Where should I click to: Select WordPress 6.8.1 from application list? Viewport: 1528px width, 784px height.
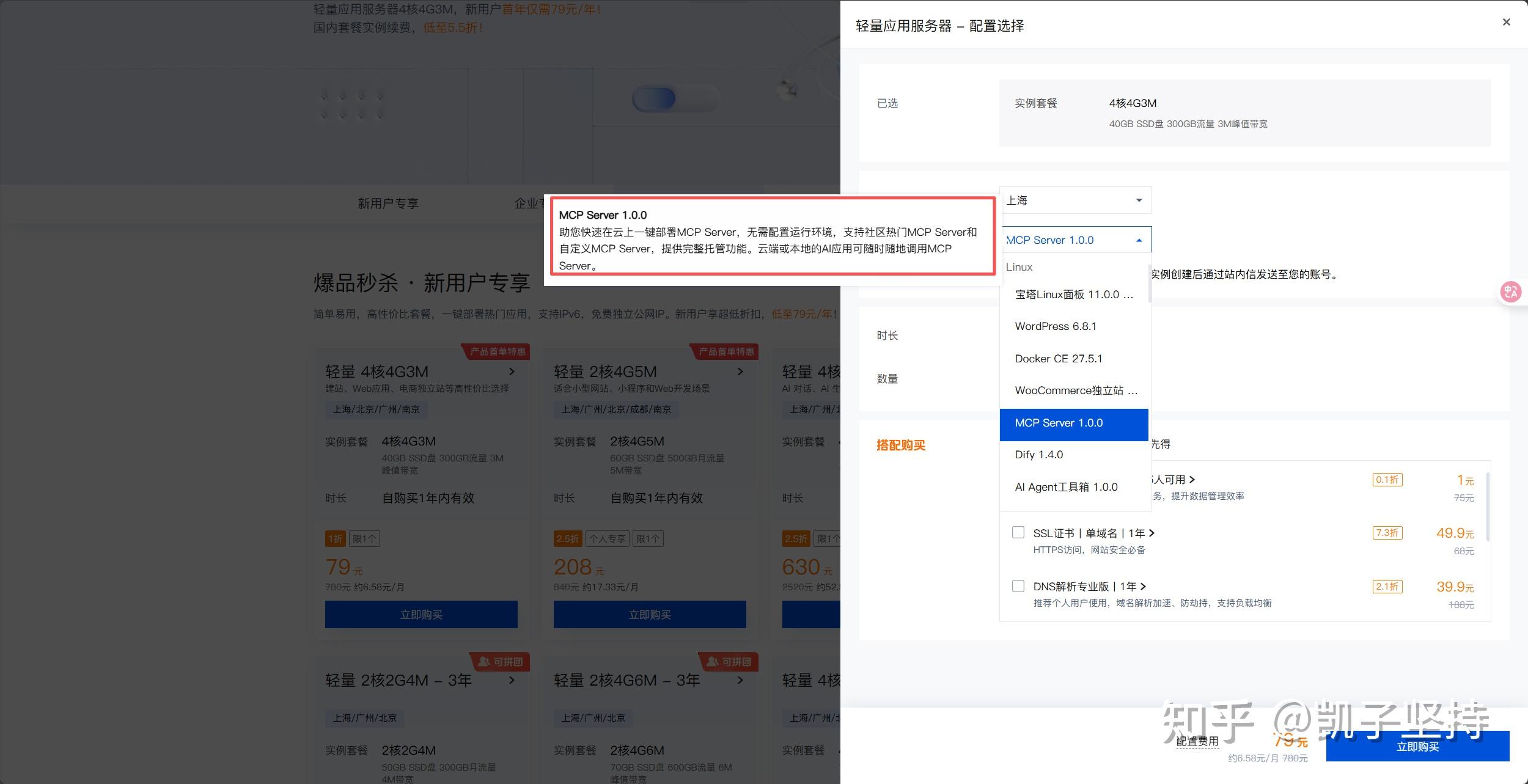click(1056, 326)
